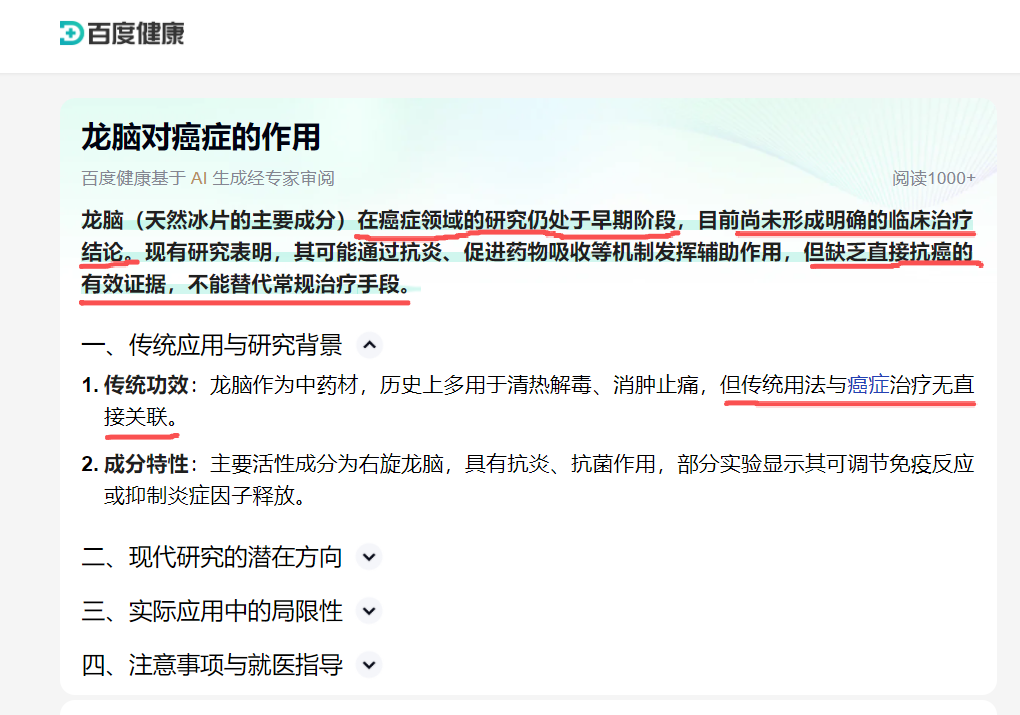Click the 四、注意事项与就医指导 heading text
Viewport: 1020px width, 715px height.
(x=212, y=665)
